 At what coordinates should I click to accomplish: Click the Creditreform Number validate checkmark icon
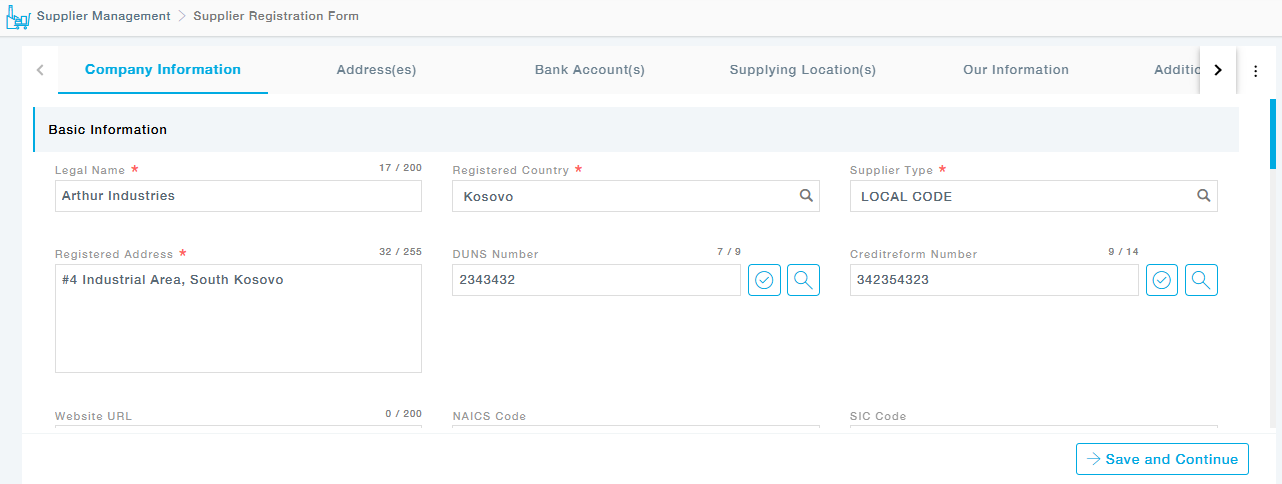click(1162, 281)
